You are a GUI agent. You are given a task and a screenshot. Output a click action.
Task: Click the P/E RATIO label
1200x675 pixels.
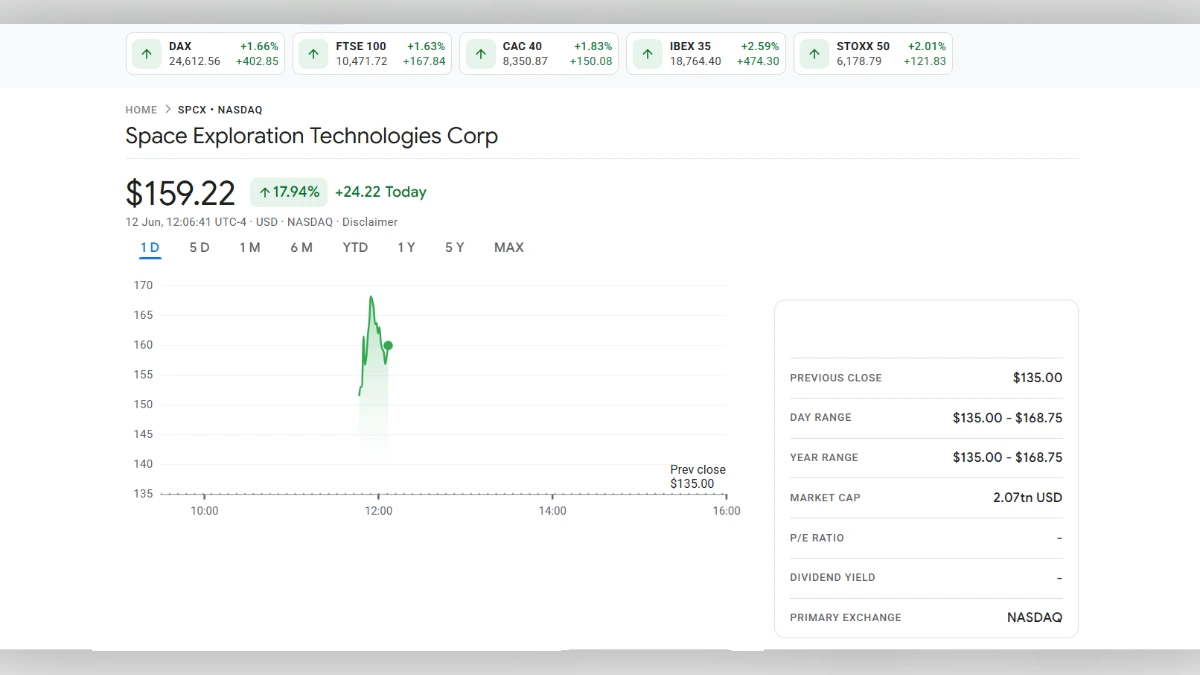(x=817, y=538)
